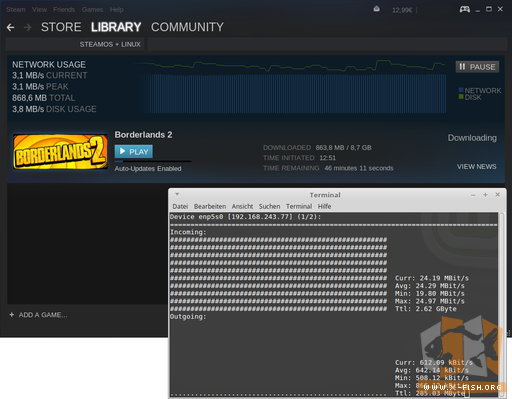The image size is (512, 399).
Task: Click "Ttl: 2.62 GByte" in Terminal
Action: point(426,309)
